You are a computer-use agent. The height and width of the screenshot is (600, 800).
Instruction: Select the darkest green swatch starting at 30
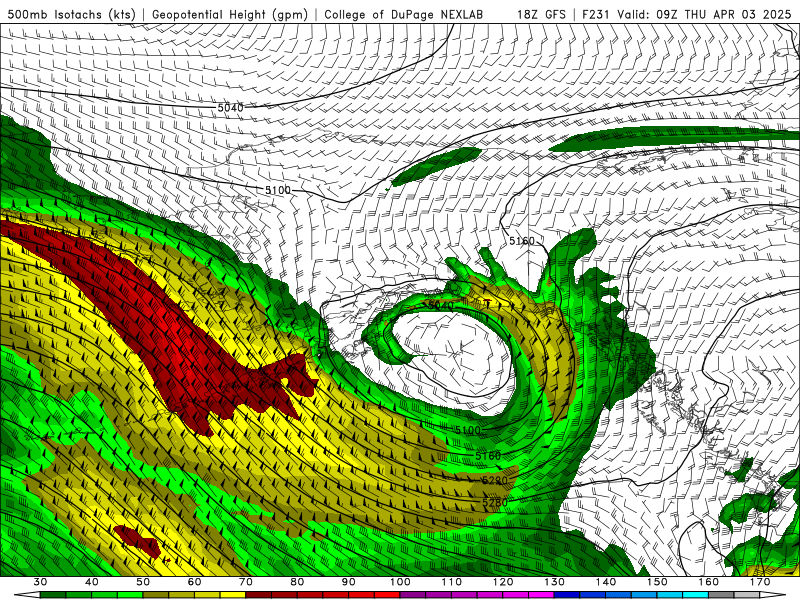tap(53, 594)
